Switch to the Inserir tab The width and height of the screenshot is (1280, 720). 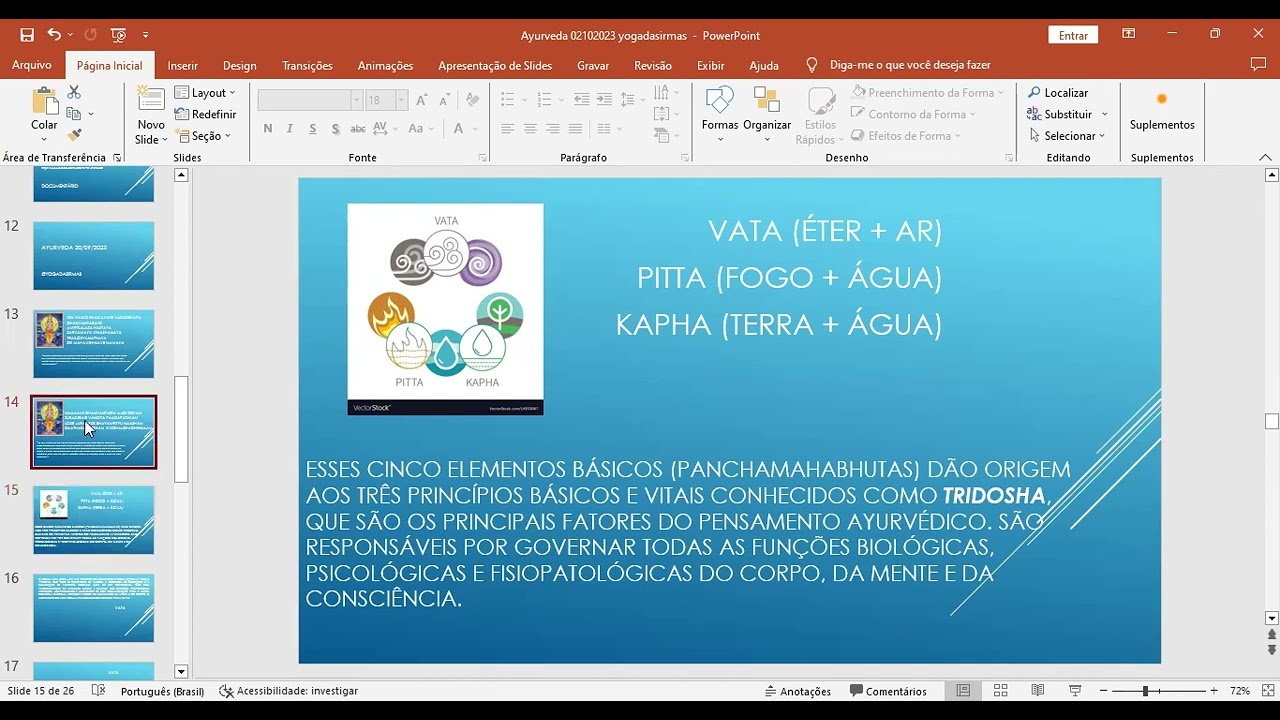pyautogui.click(x=182, y=65)
